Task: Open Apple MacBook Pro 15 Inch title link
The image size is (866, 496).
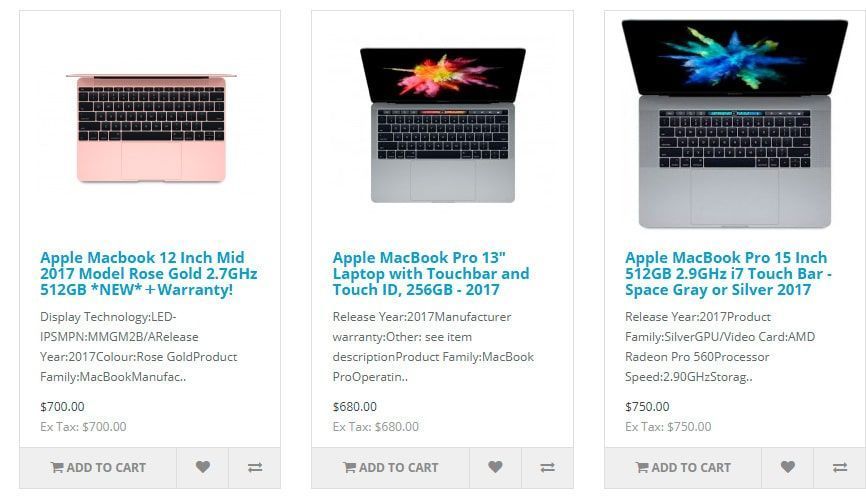Action: pyautogui.click(x=728, y=273)
